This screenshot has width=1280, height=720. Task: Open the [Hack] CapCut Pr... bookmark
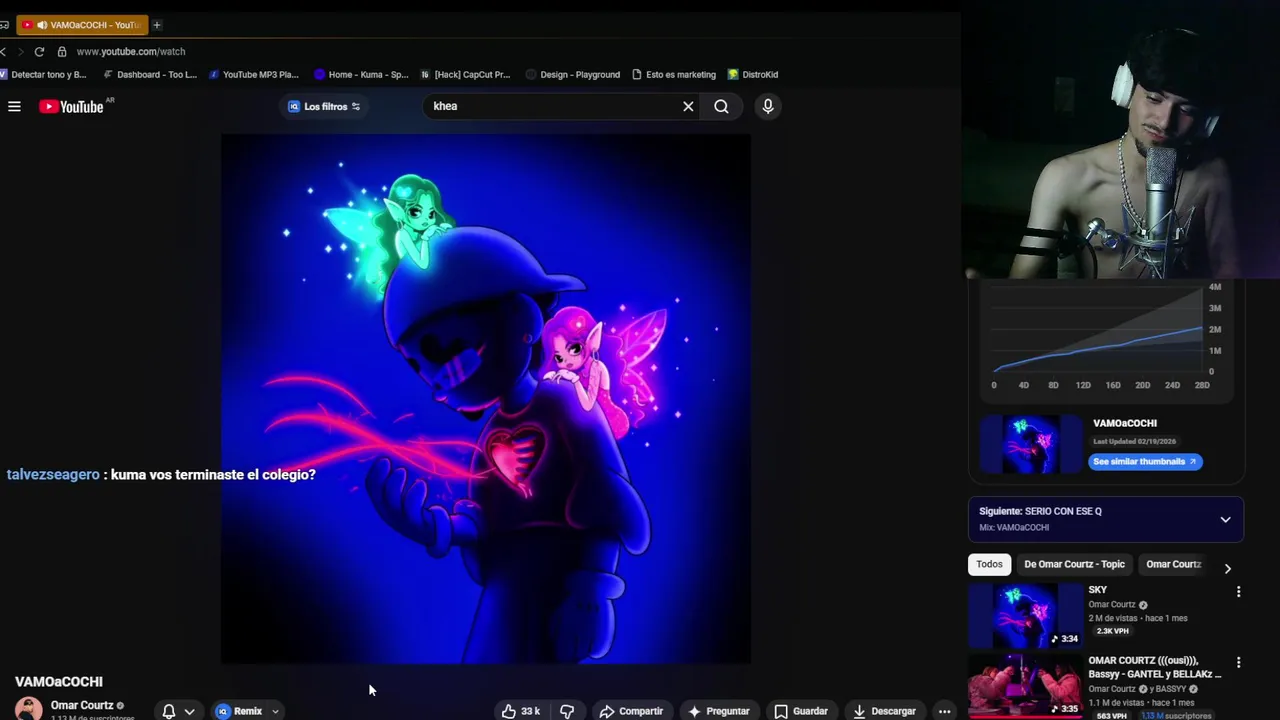[x=466, y=75]
